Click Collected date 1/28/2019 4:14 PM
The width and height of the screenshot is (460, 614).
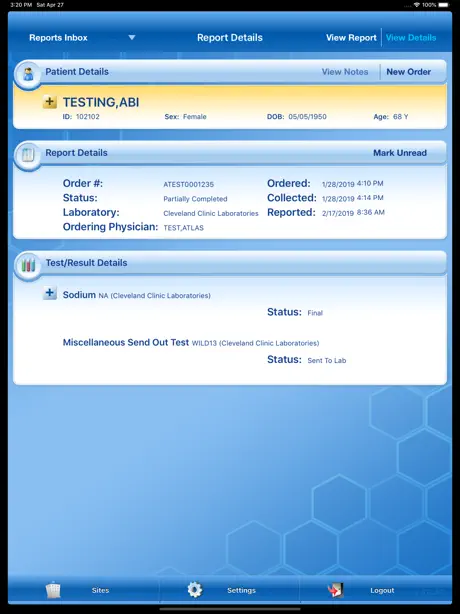352,198
